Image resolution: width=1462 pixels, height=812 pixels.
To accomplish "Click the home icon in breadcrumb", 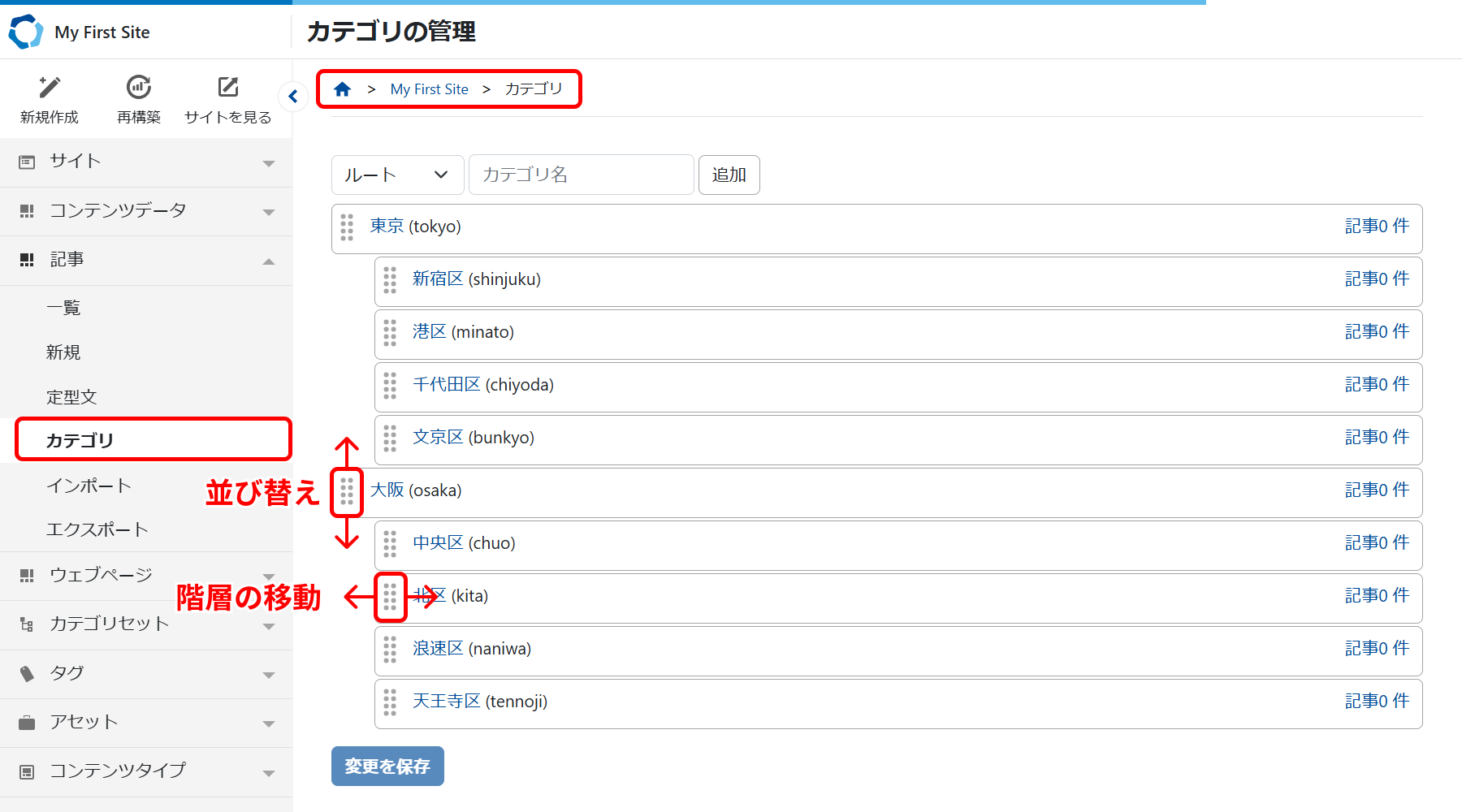I will [342, 89].
